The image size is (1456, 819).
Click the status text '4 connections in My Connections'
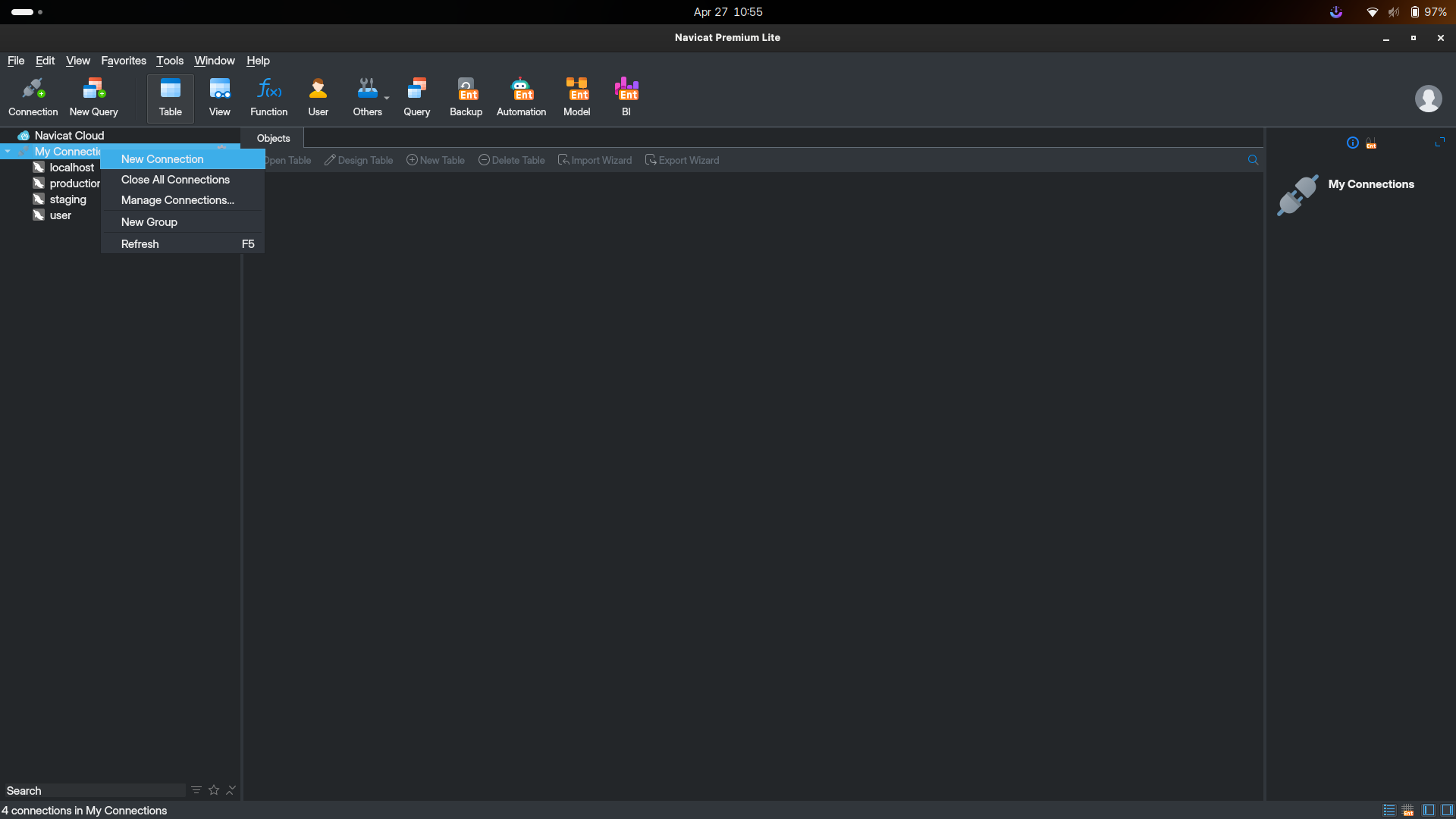pyautogui.click(x=84, y=810)
